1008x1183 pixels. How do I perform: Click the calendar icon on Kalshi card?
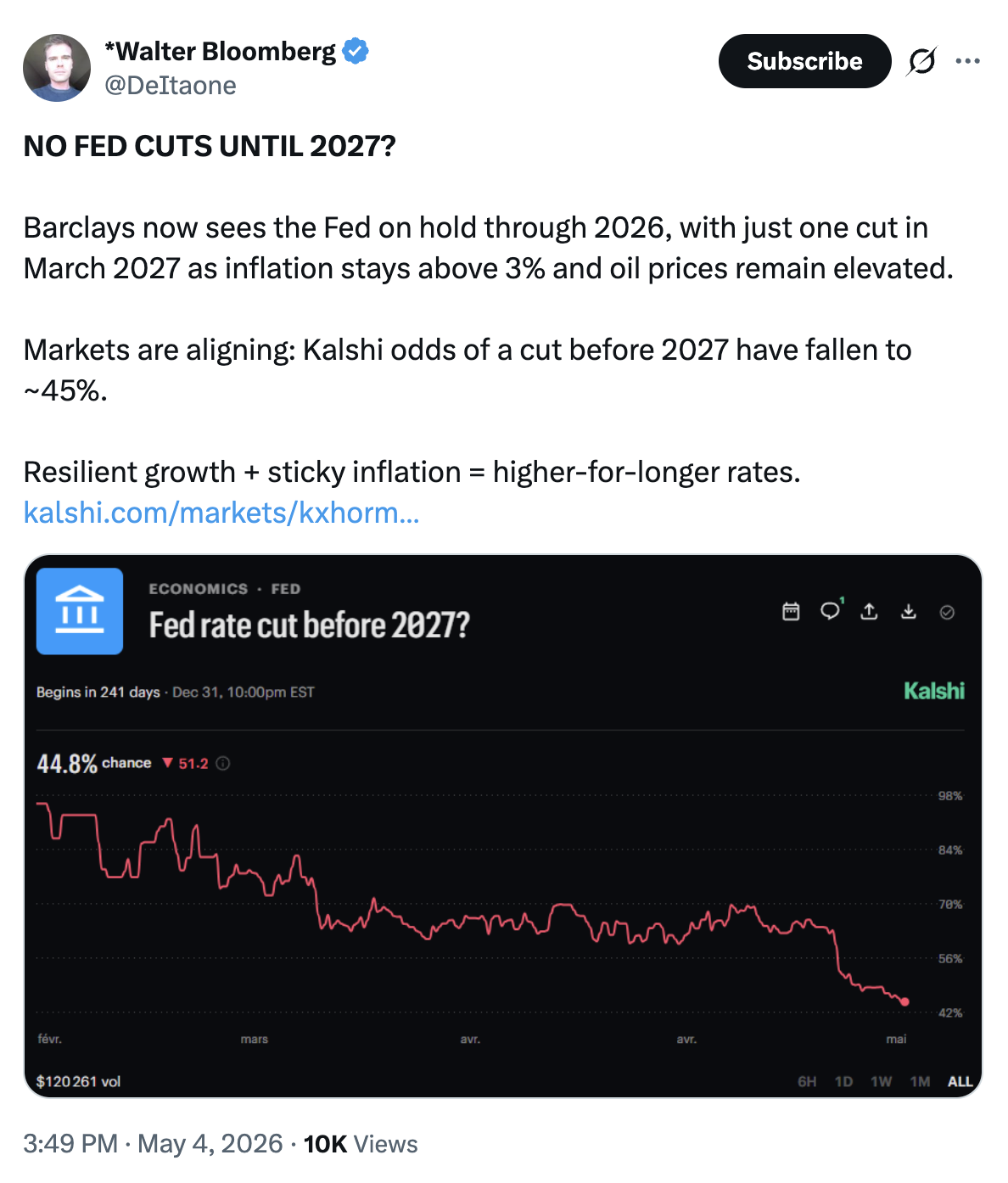pos(791,612)
